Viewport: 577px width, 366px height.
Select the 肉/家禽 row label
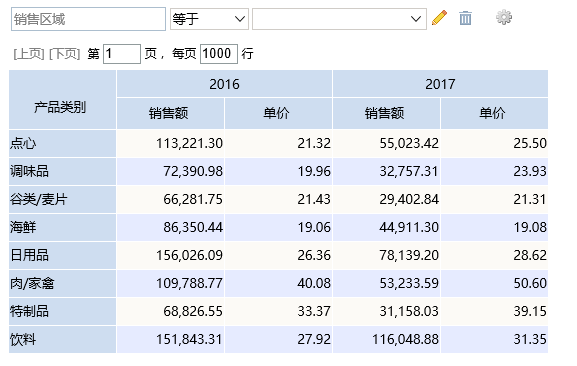[63, 283]
